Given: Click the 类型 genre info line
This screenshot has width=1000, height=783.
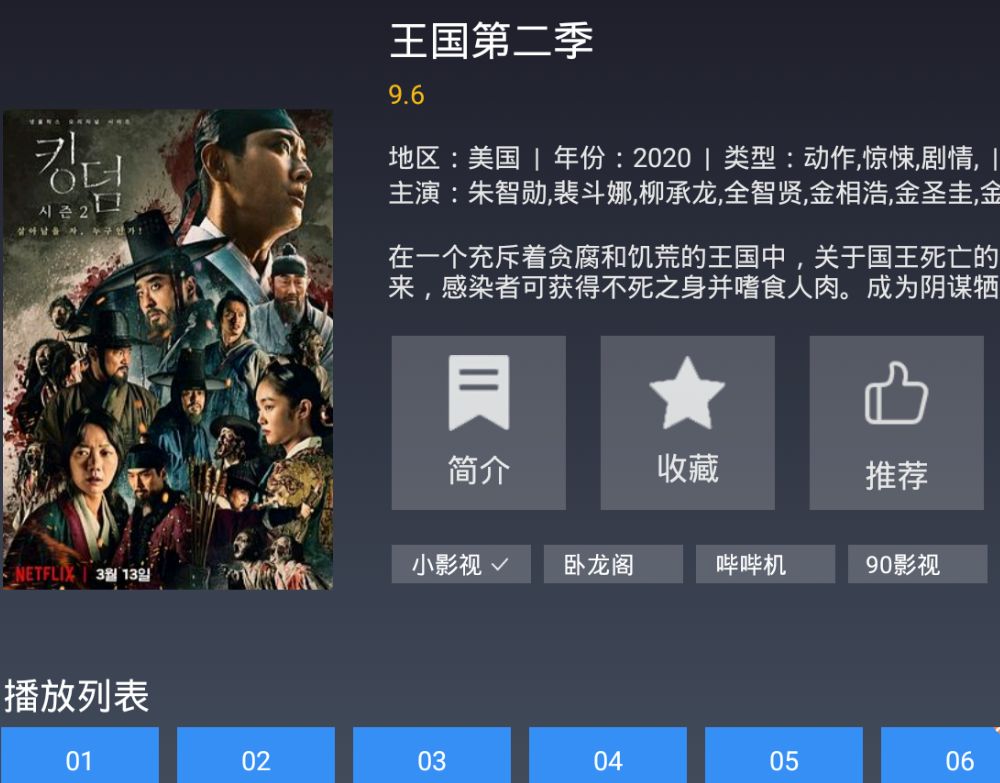Looking at the screenshot, I should click(850, 157).
